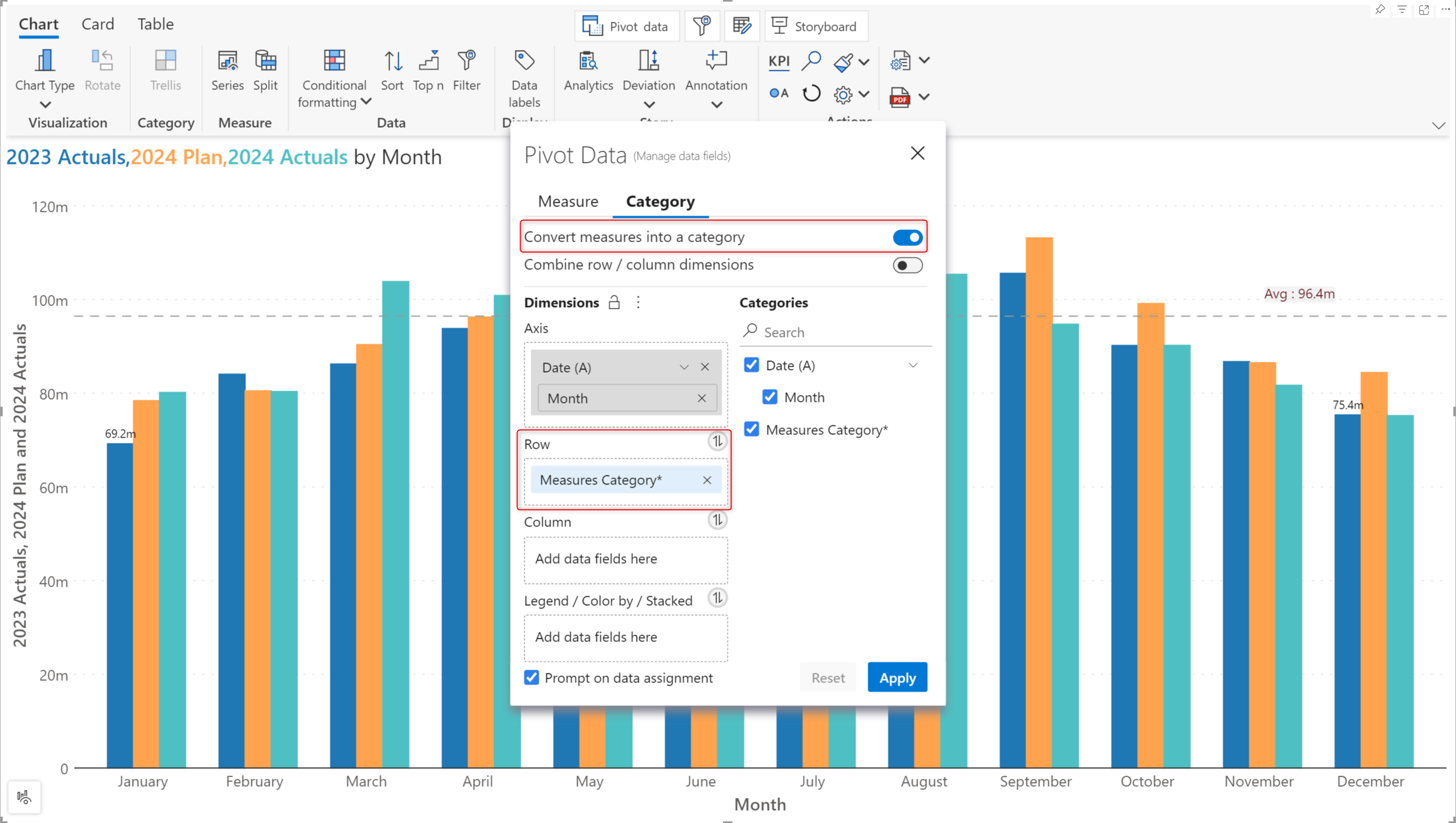Image resolution: width=1456 pixels, height=823 pixels.
Task: Click the Deviation icon
Action: [x=648, y=61]
